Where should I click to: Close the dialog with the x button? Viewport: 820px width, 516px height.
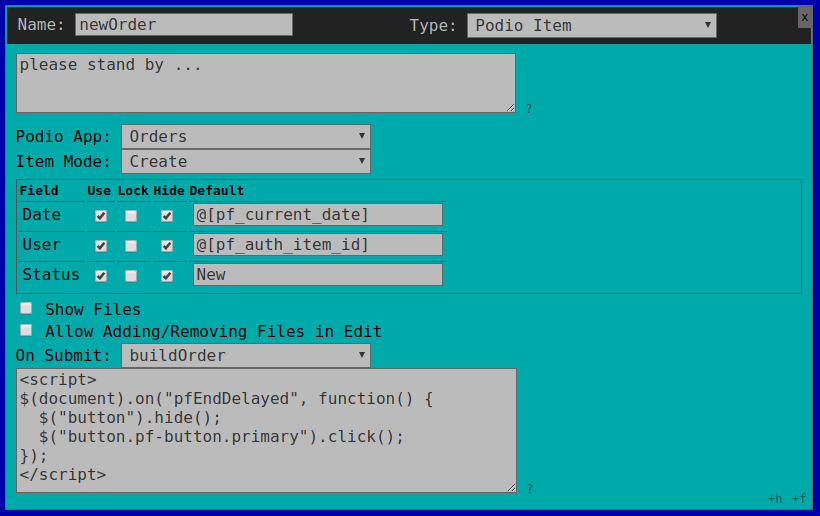pyautogui.click(x=805, y=17)
